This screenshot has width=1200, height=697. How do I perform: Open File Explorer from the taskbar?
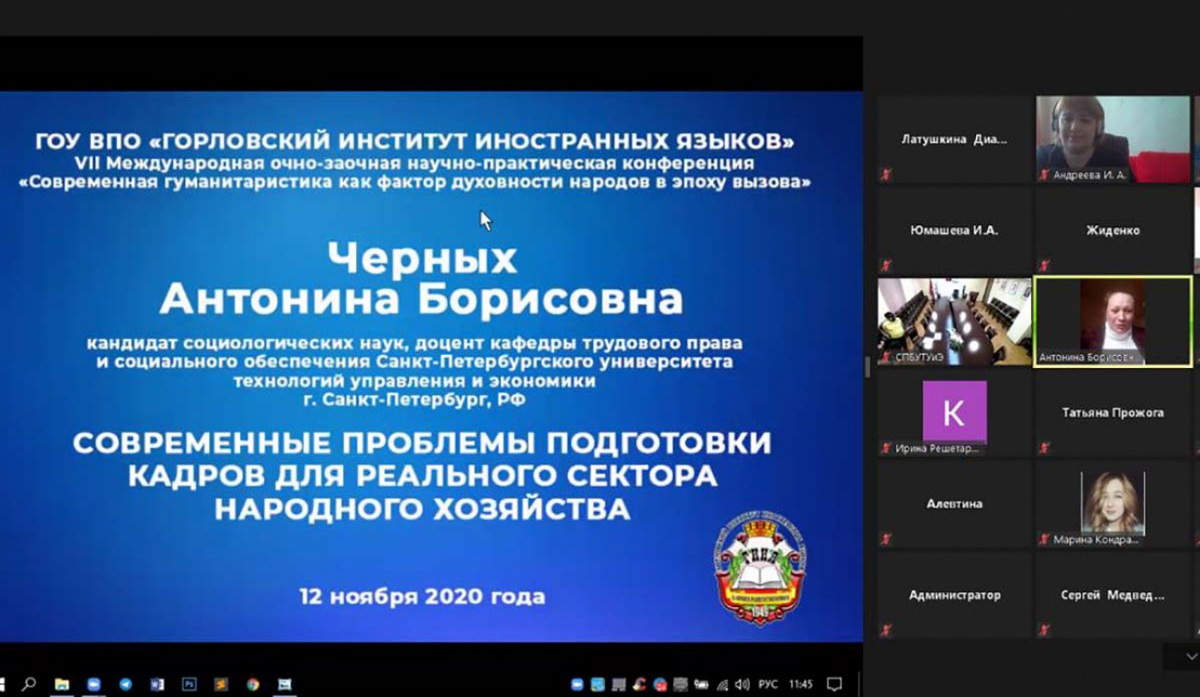point(62,684)
